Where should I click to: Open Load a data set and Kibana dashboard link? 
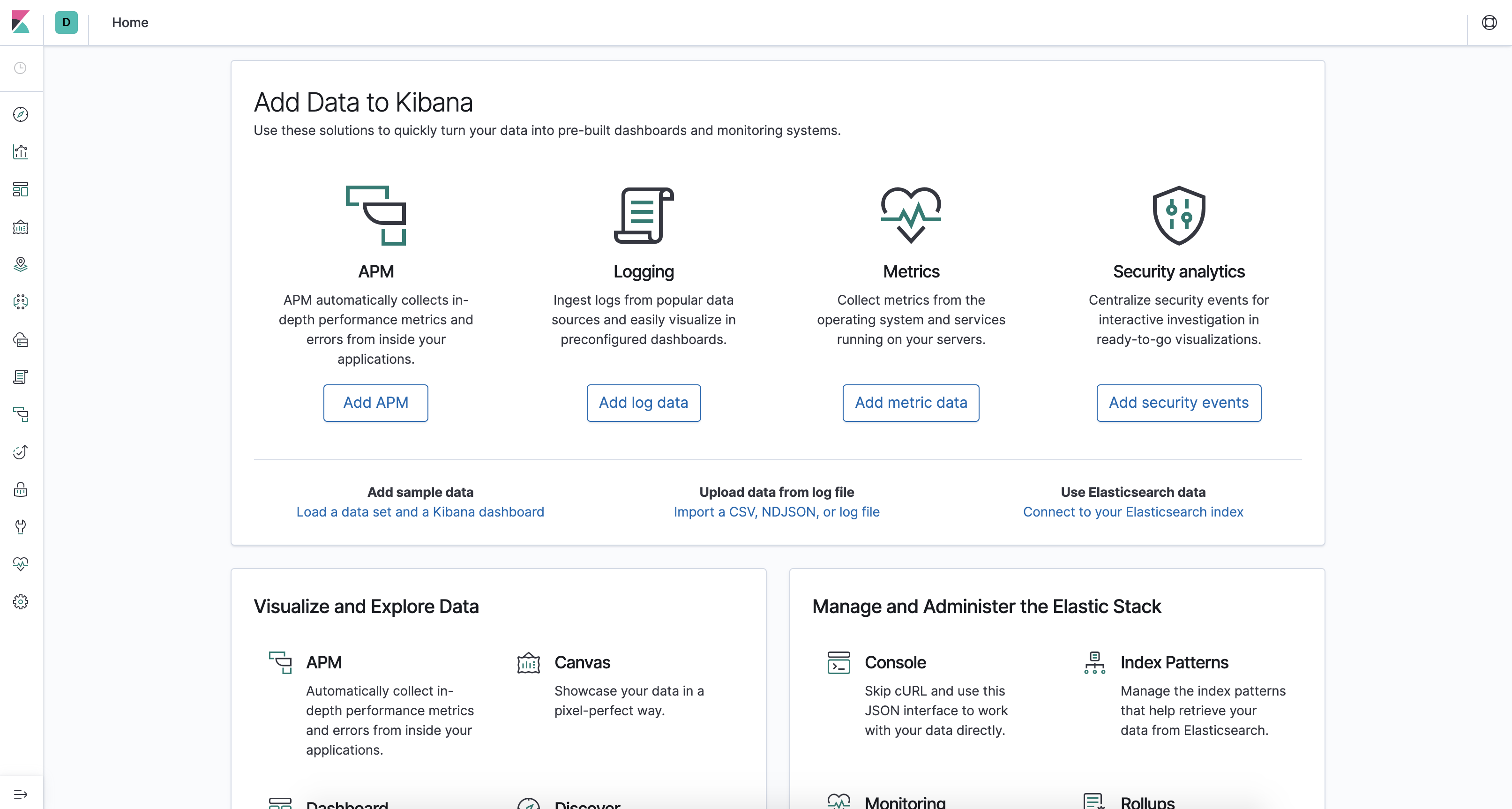coord(420,512)
